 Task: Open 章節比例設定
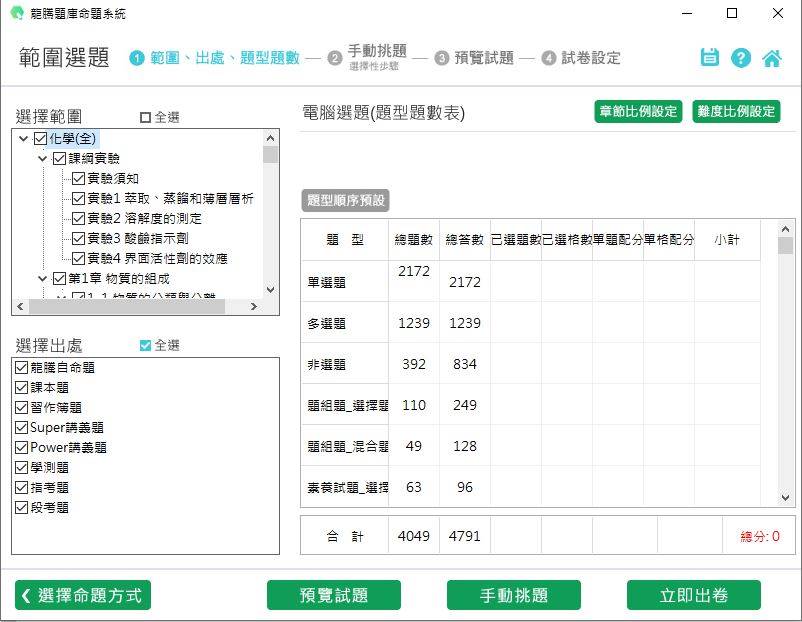pos(638,111)
